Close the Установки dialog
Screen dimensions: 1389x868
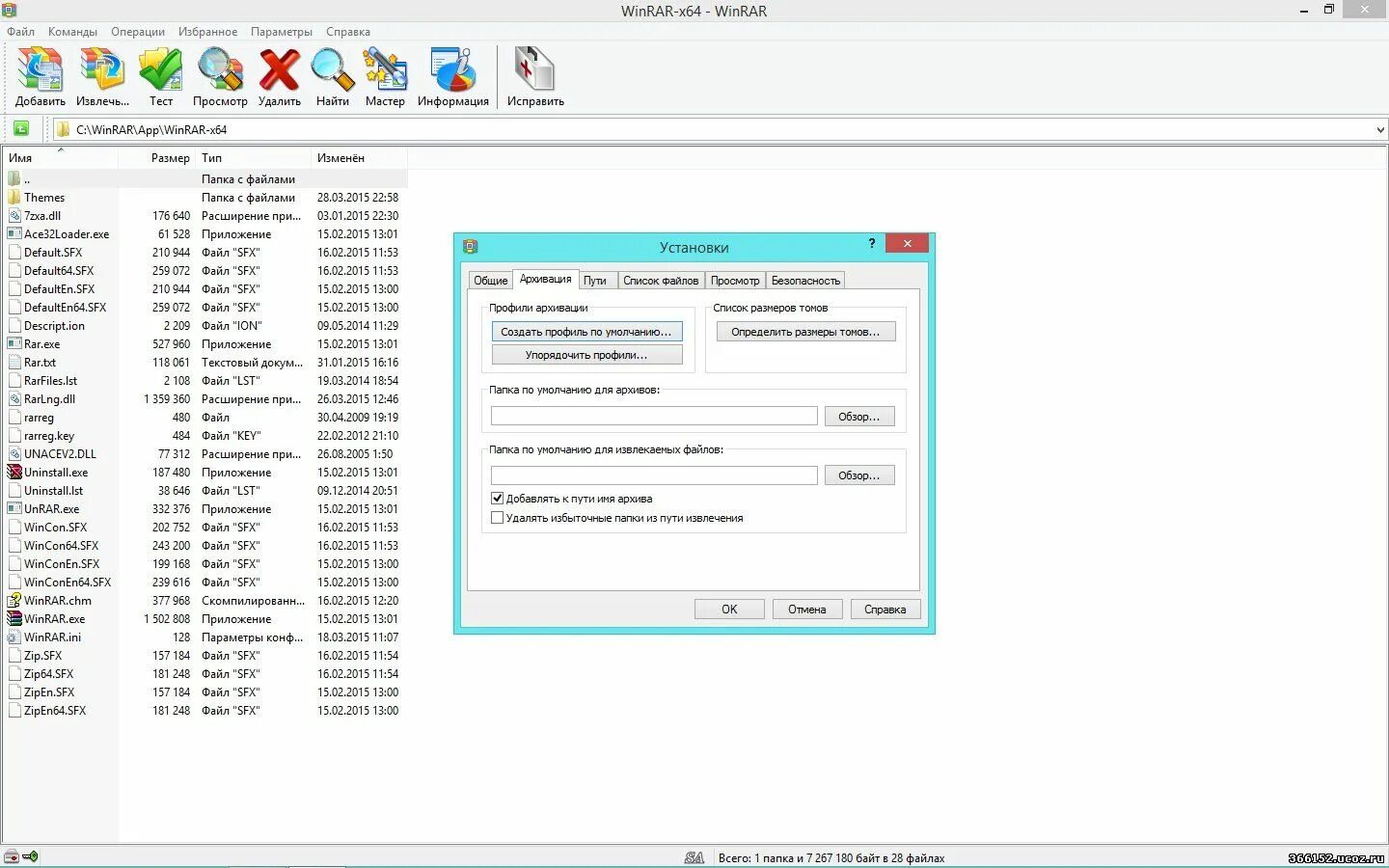907,243
